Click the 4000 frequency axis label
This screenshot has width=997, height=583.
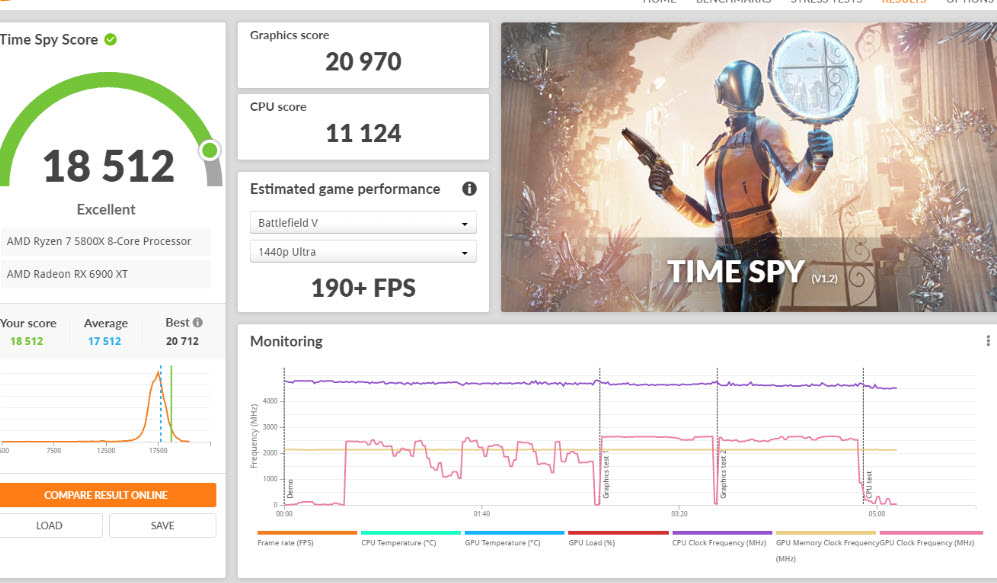270,401
